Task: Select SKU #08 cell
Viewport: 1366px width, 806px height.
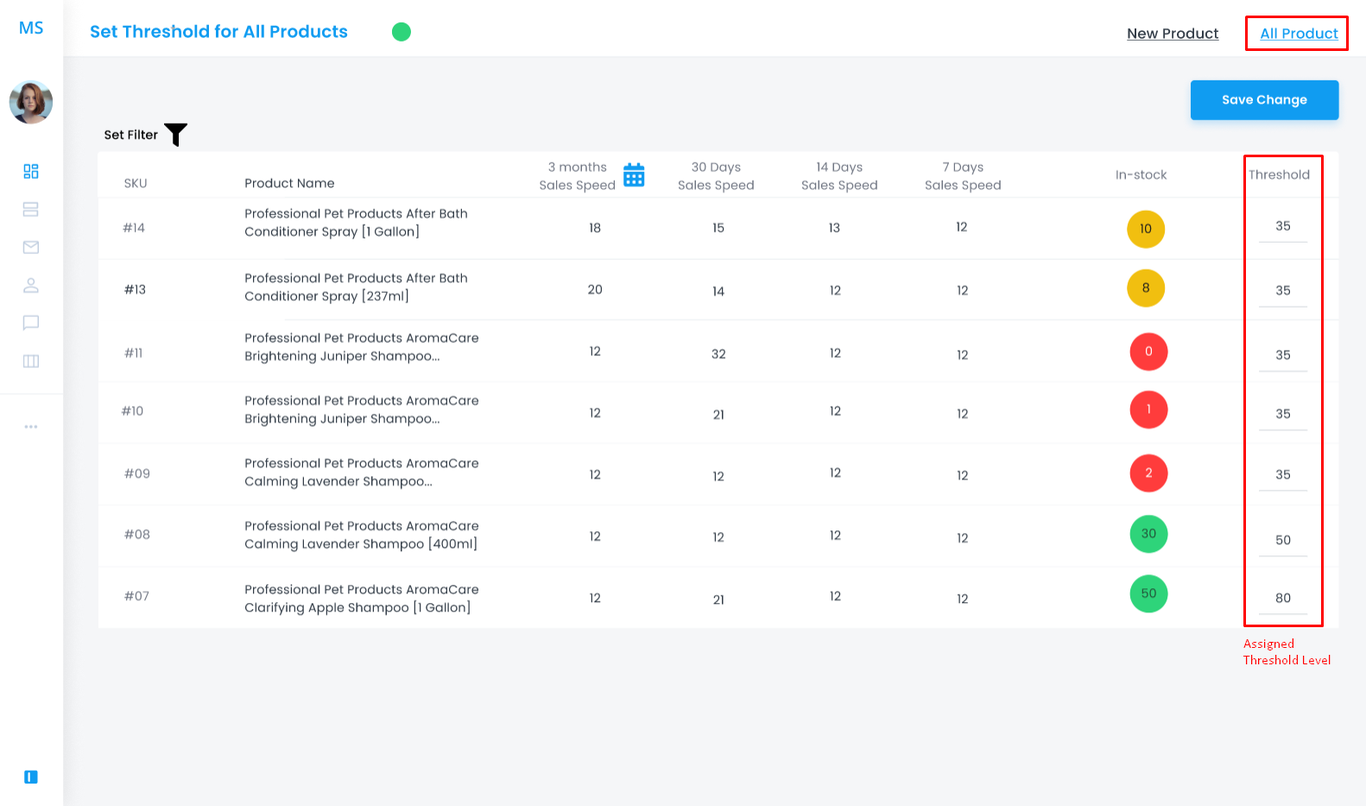Action: coord(137,535)
